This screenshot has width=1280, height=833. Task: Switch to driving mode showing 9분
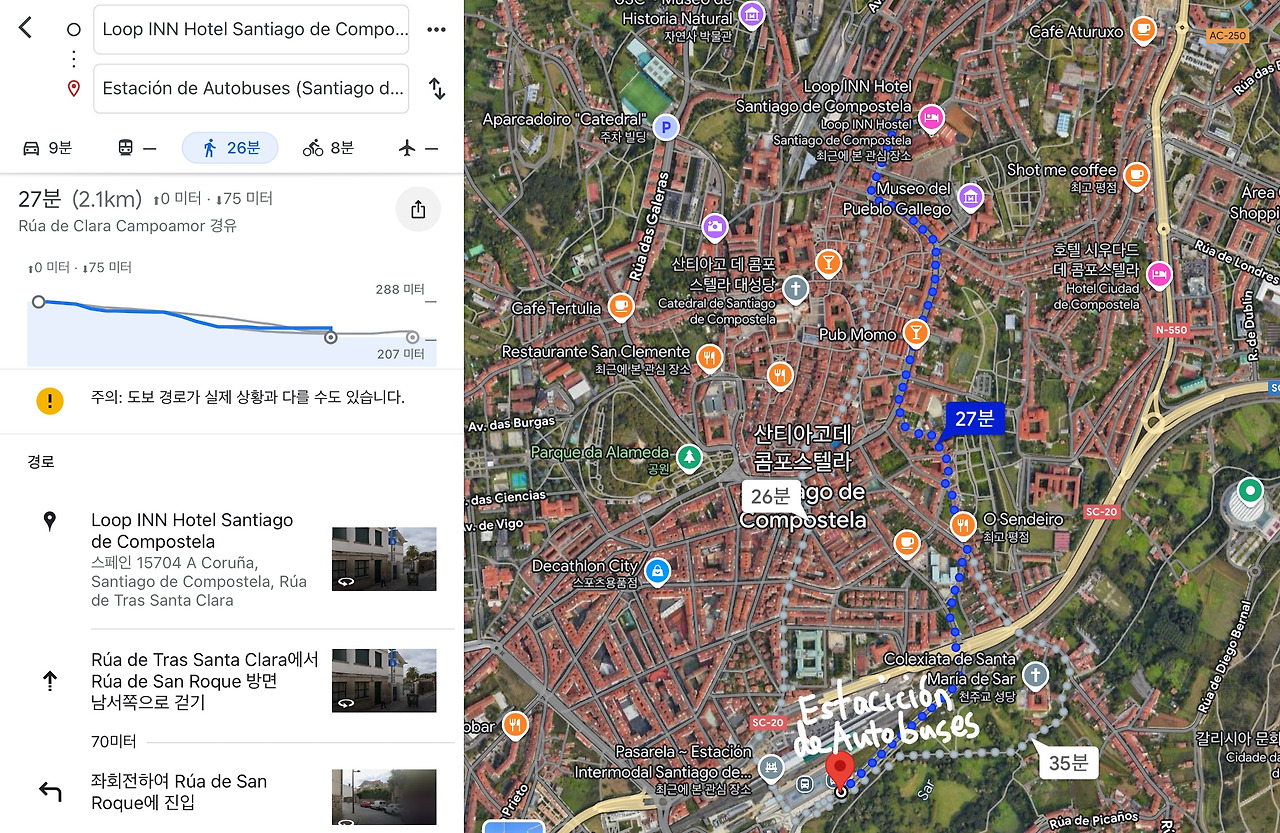tap(47, 148)
